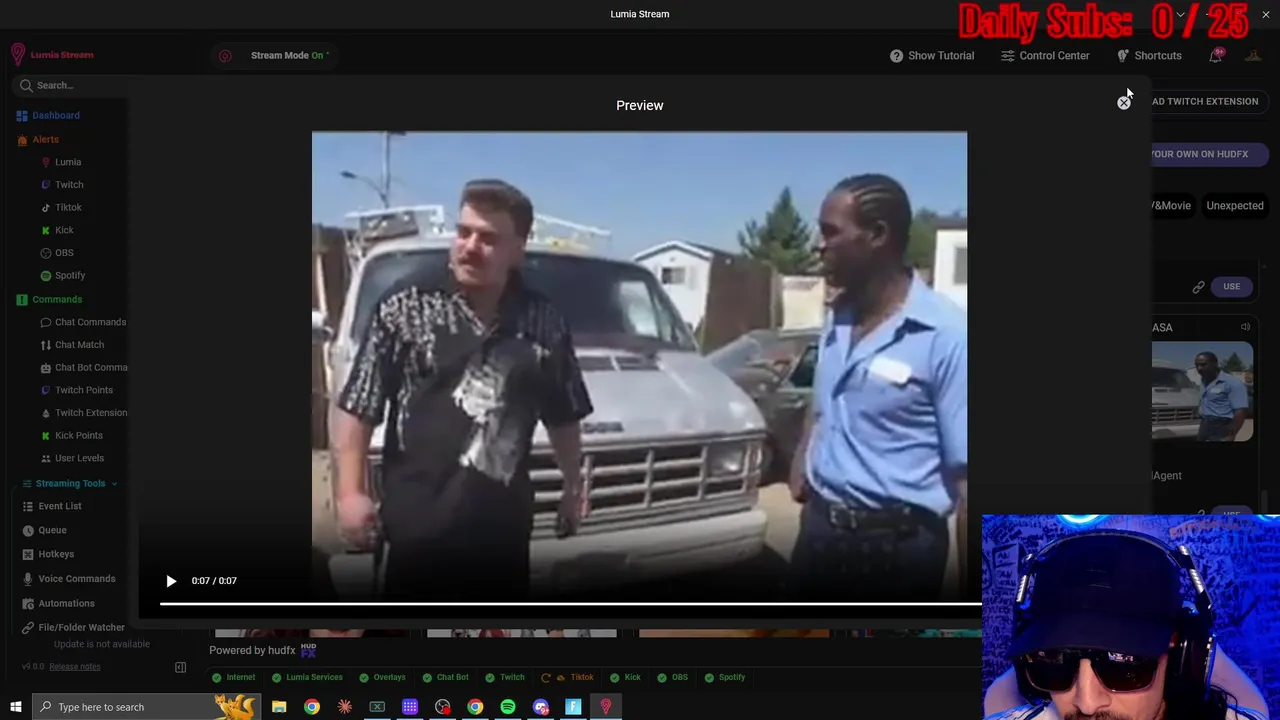
Task: Click the Spotify status indicator
Action: pos(724,677)
